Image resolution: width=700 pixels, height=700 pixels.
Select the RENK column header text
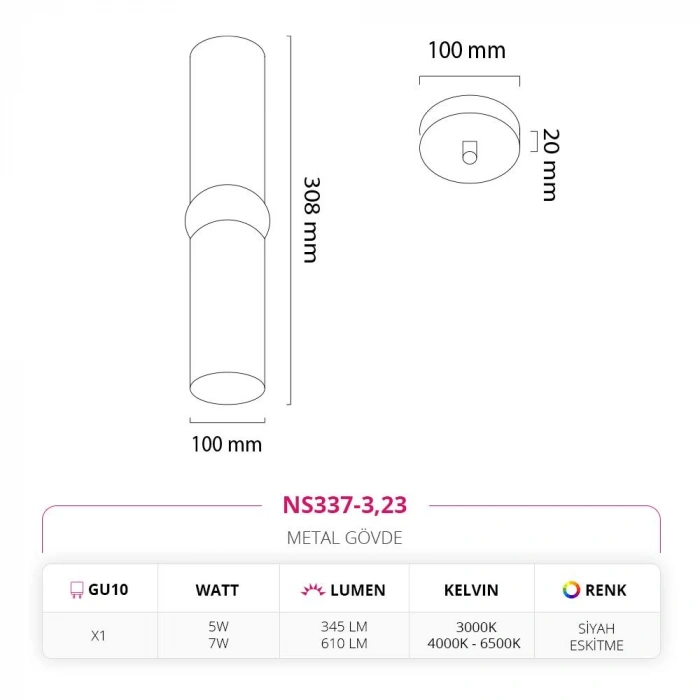tap(607, 590)
